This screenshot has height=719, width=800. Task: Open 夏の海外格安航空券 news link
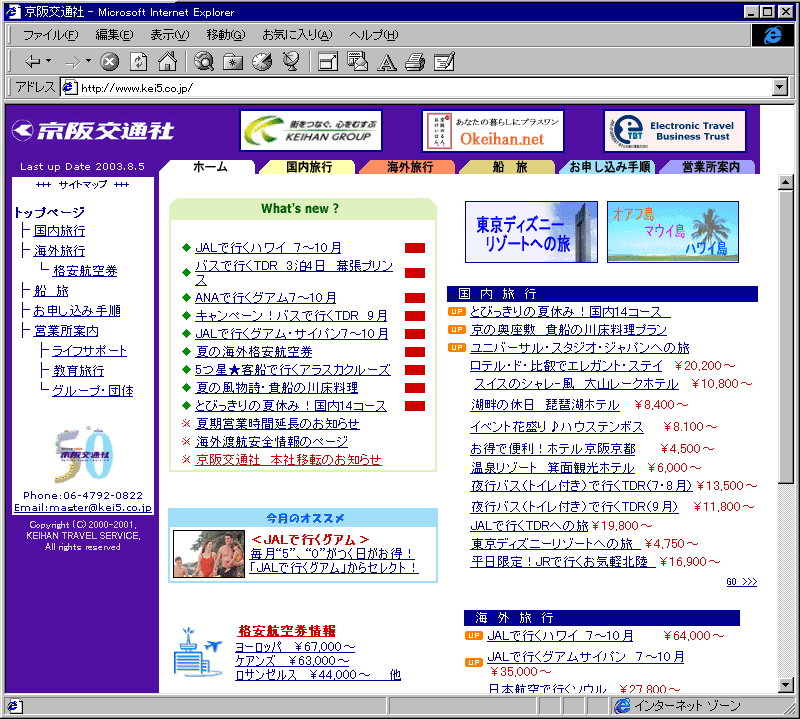[254, 352]
